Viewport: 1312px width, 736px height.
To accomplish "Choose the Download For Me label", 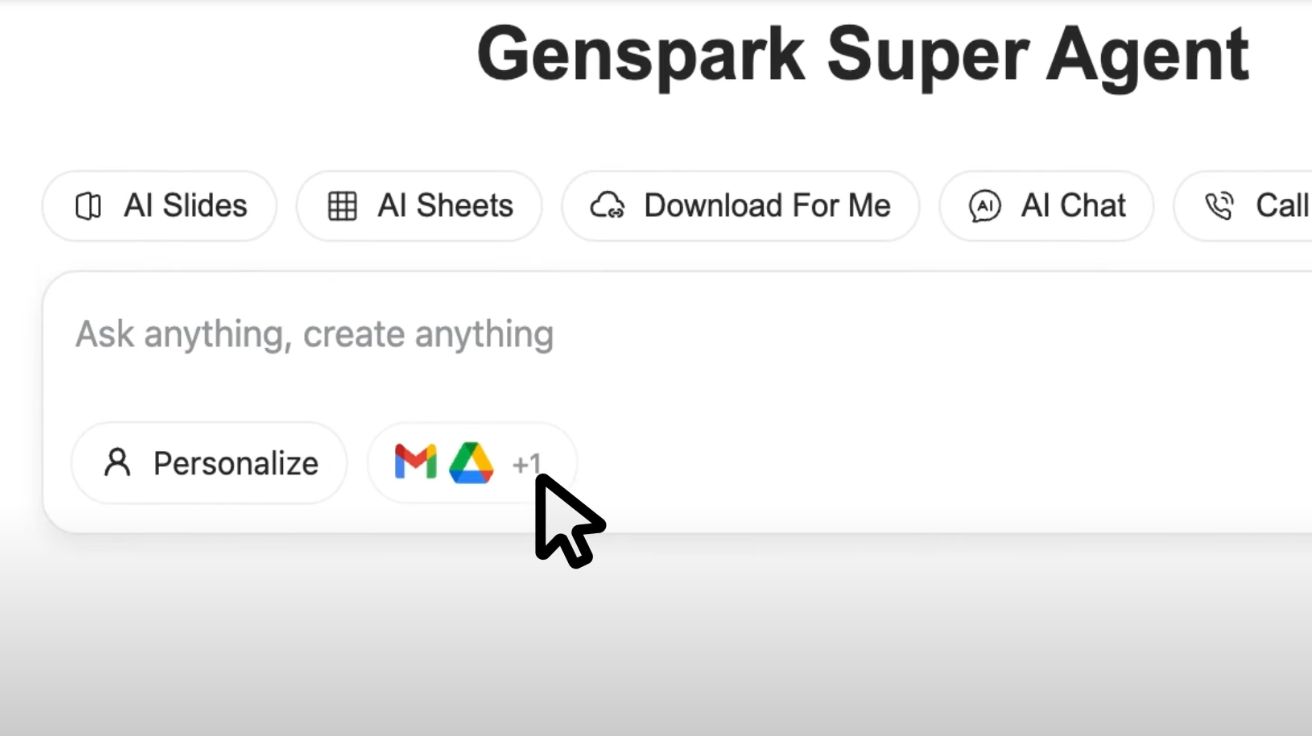I will pyautogui.click(x=767, y=206).
